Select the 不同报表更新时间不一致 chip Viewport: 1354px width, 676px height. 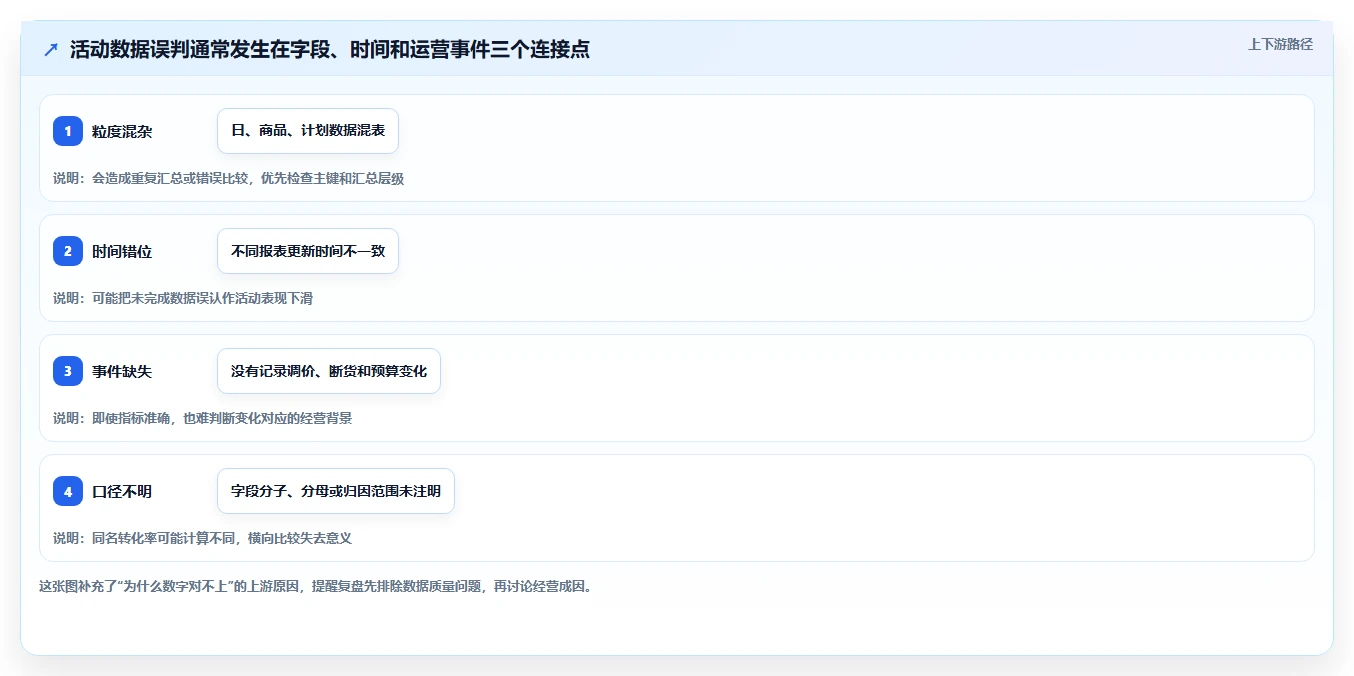pos(308,251)
